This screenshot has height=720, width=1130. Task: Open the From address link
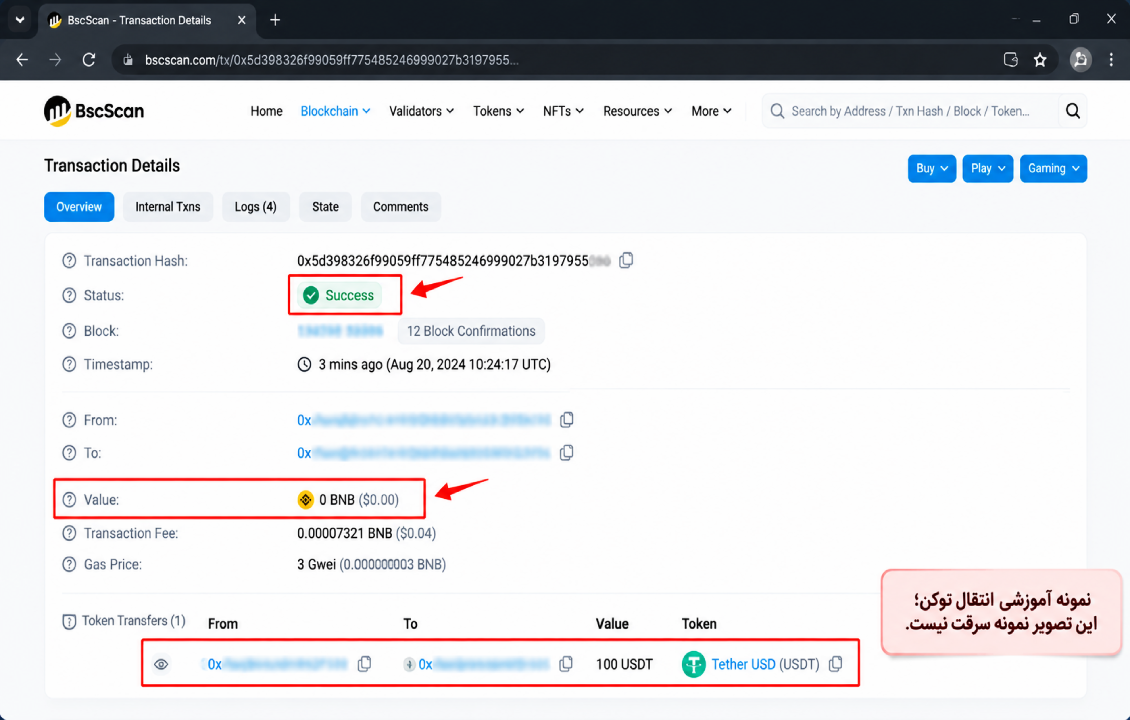coord(424,420)
